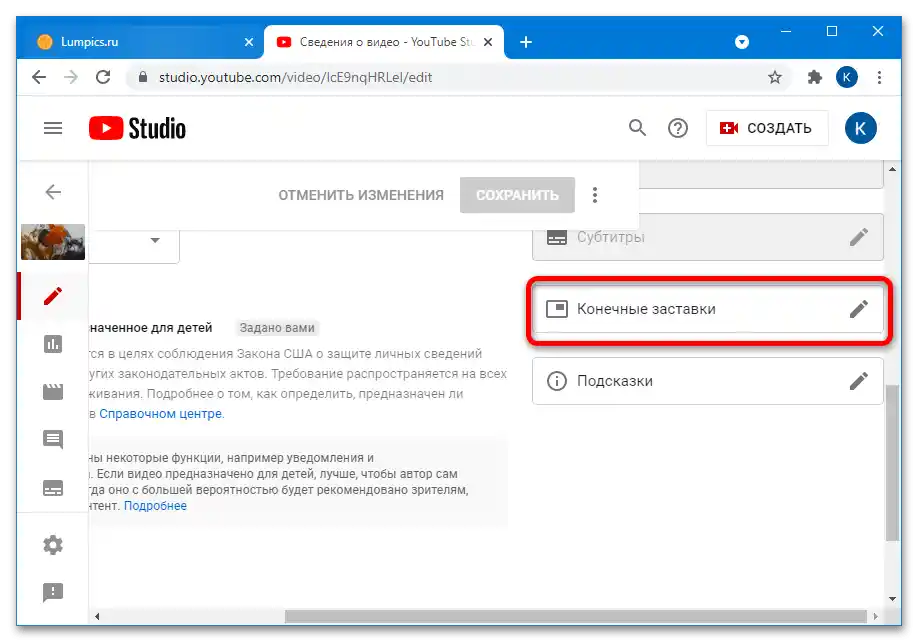918x642 pixels.
Task: Expand the dropdown below the video thumbnail
Action: point(155,241)
